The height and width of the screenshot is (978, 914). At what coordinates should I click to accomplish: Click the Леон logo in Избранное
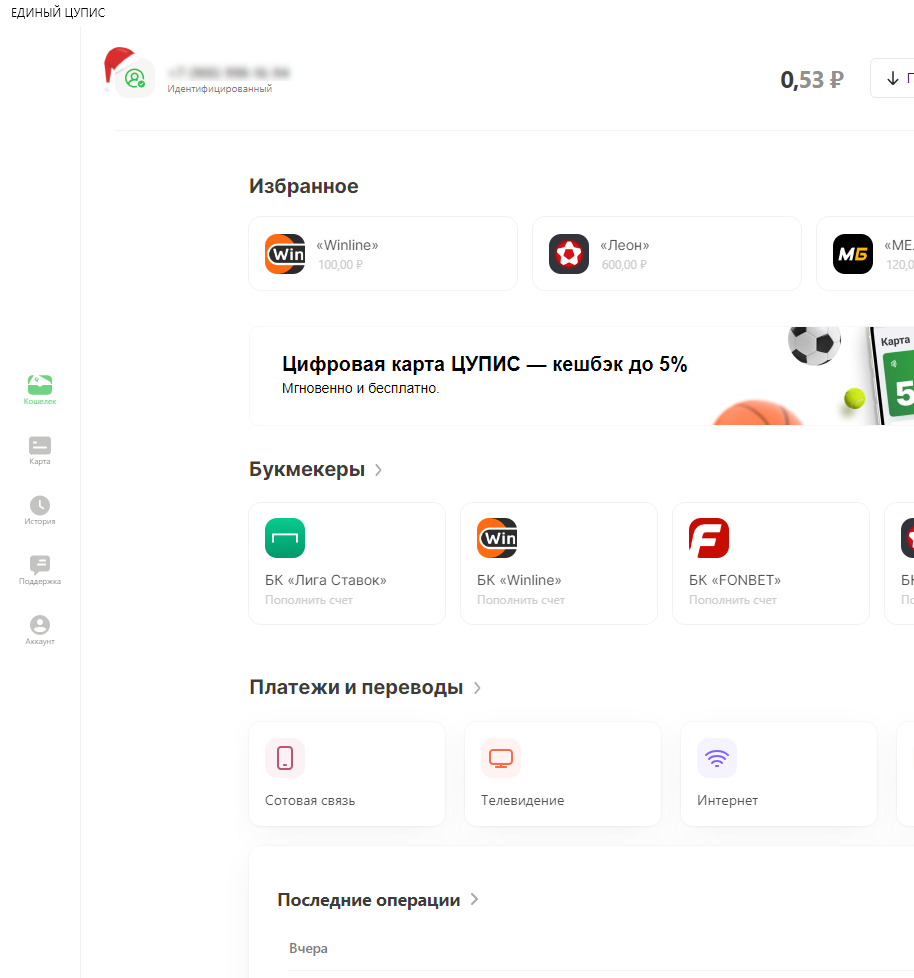569,254
